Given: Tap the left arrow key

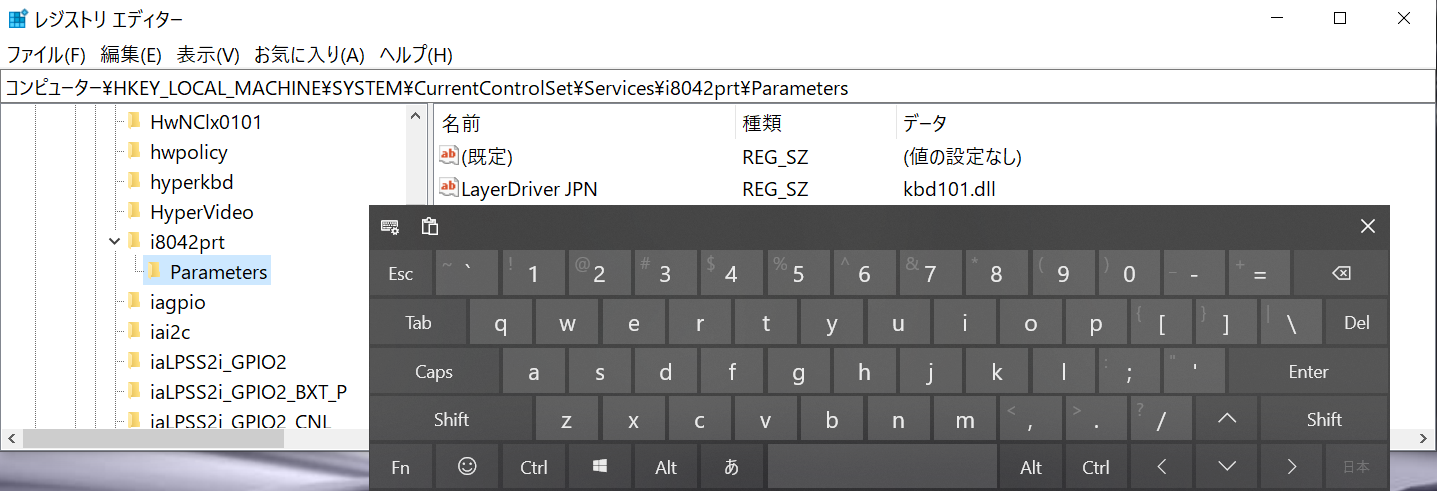Looking at the screenshot, I should 1162,467.
